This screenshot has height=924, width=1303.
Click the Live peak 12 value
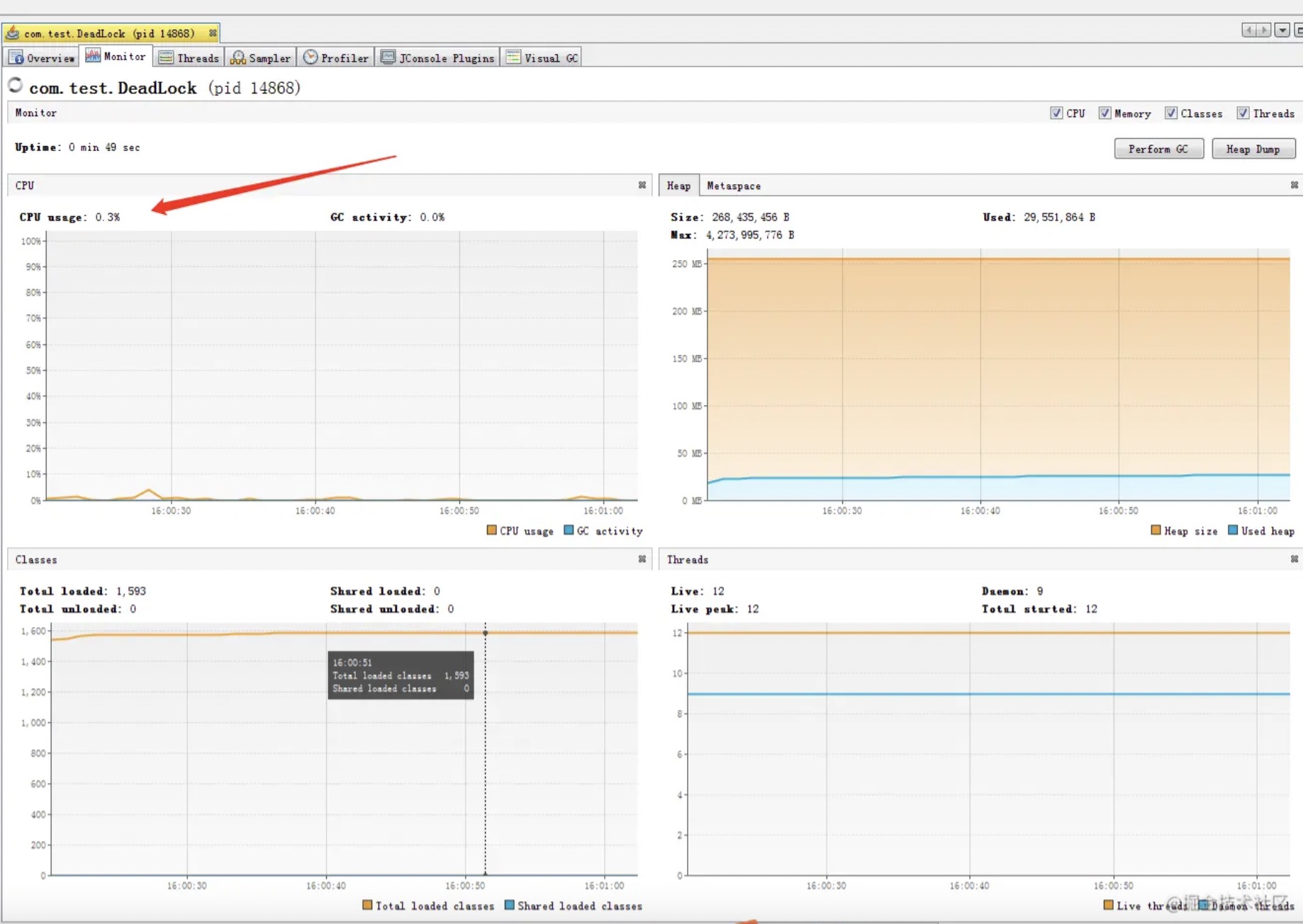pyautogui.click(x=753, y=609)
